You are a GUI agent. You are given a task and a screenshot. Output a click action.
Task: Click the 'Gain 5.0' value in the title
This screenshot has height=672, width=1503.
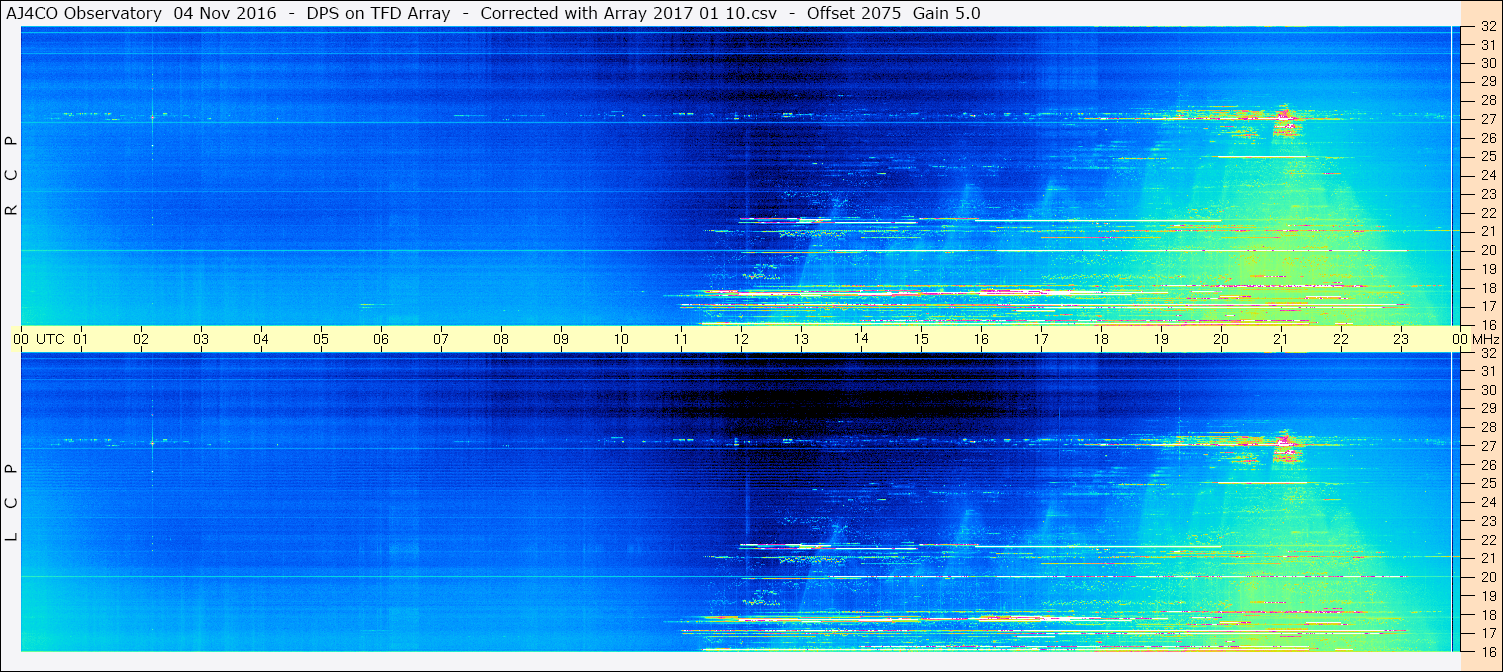coord(947,13)
